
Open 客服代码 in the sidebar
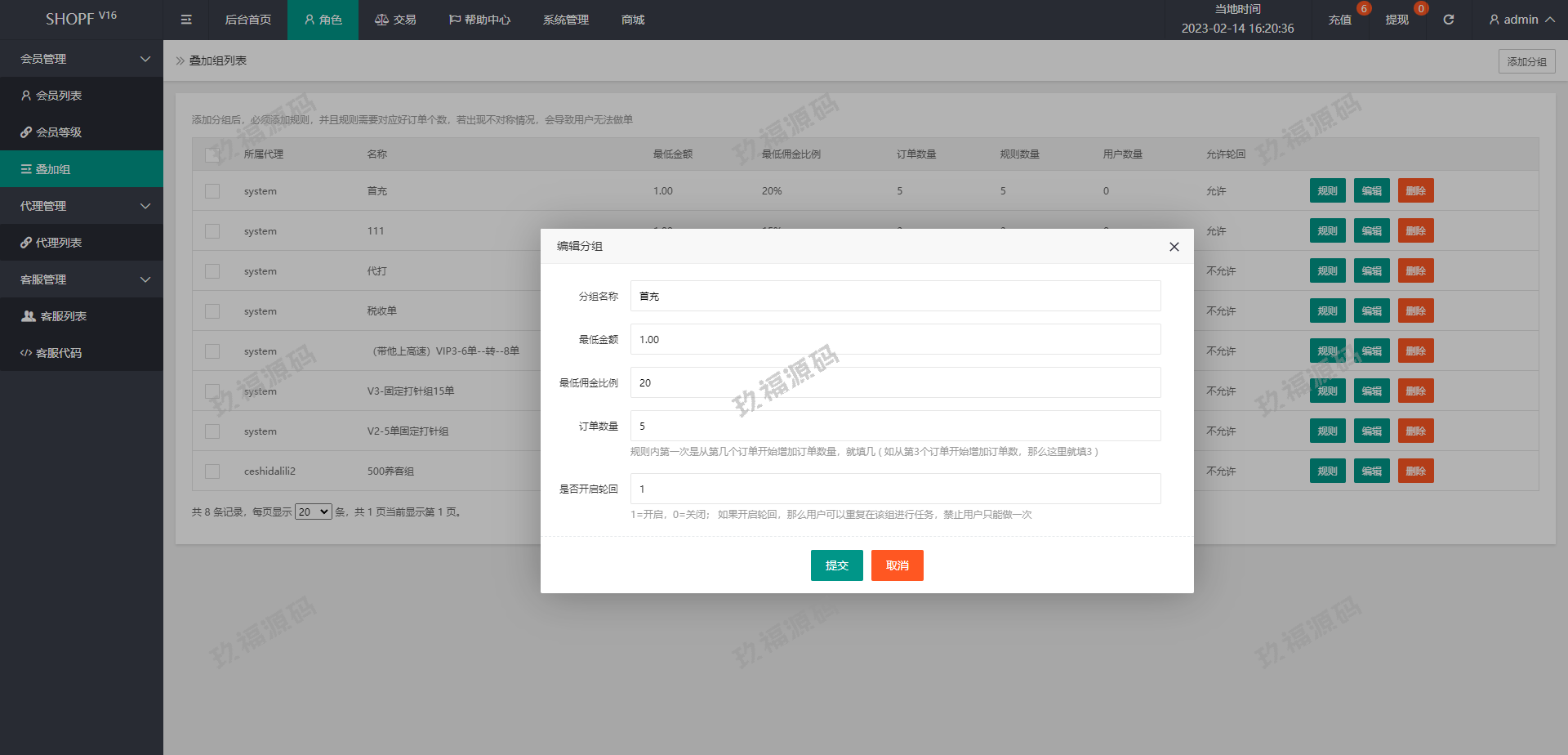coord(59,353)
